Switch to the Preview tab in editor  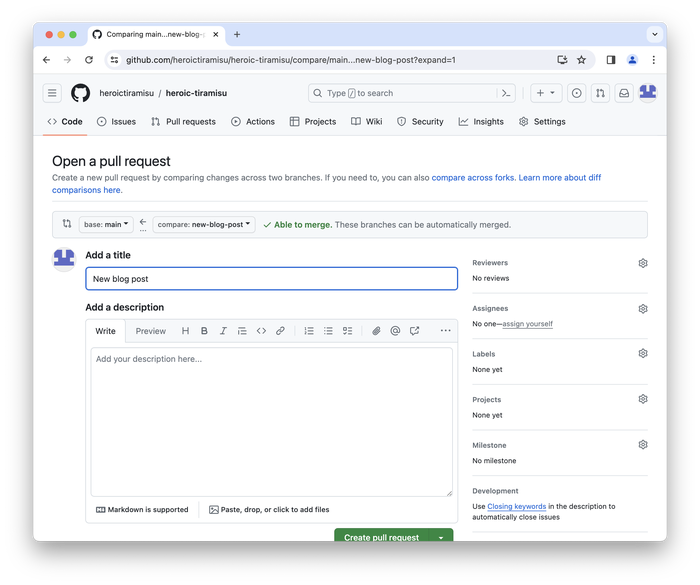150,331
